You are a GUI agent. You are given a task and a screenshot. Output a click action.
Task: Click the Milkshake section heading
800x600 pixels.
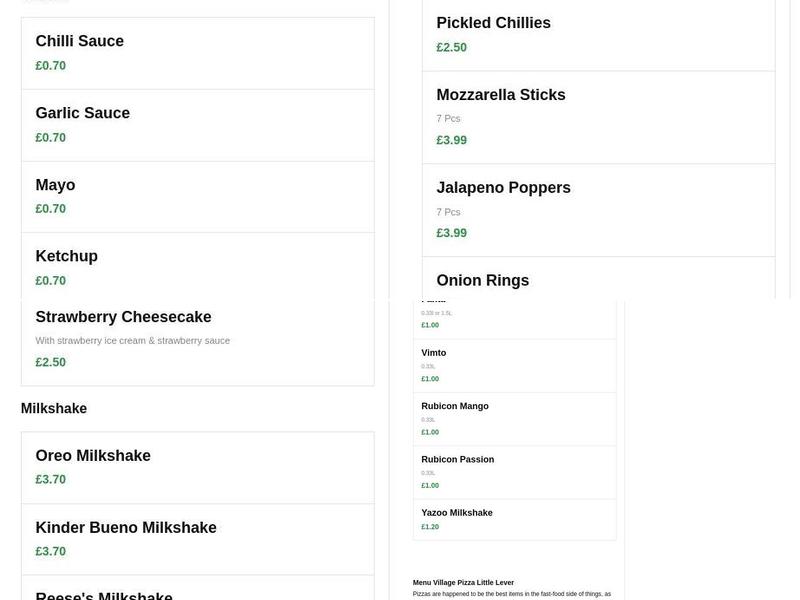click(55, 408)
